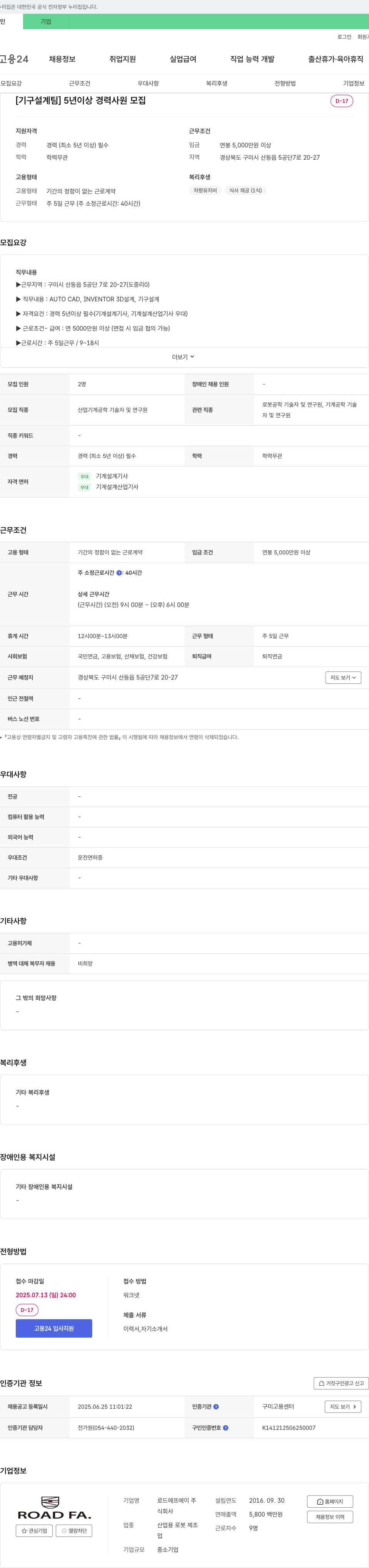Open the 채용정보 menu
The width and height of the screenshot is (369, 1568).
(x=62, y=59)
